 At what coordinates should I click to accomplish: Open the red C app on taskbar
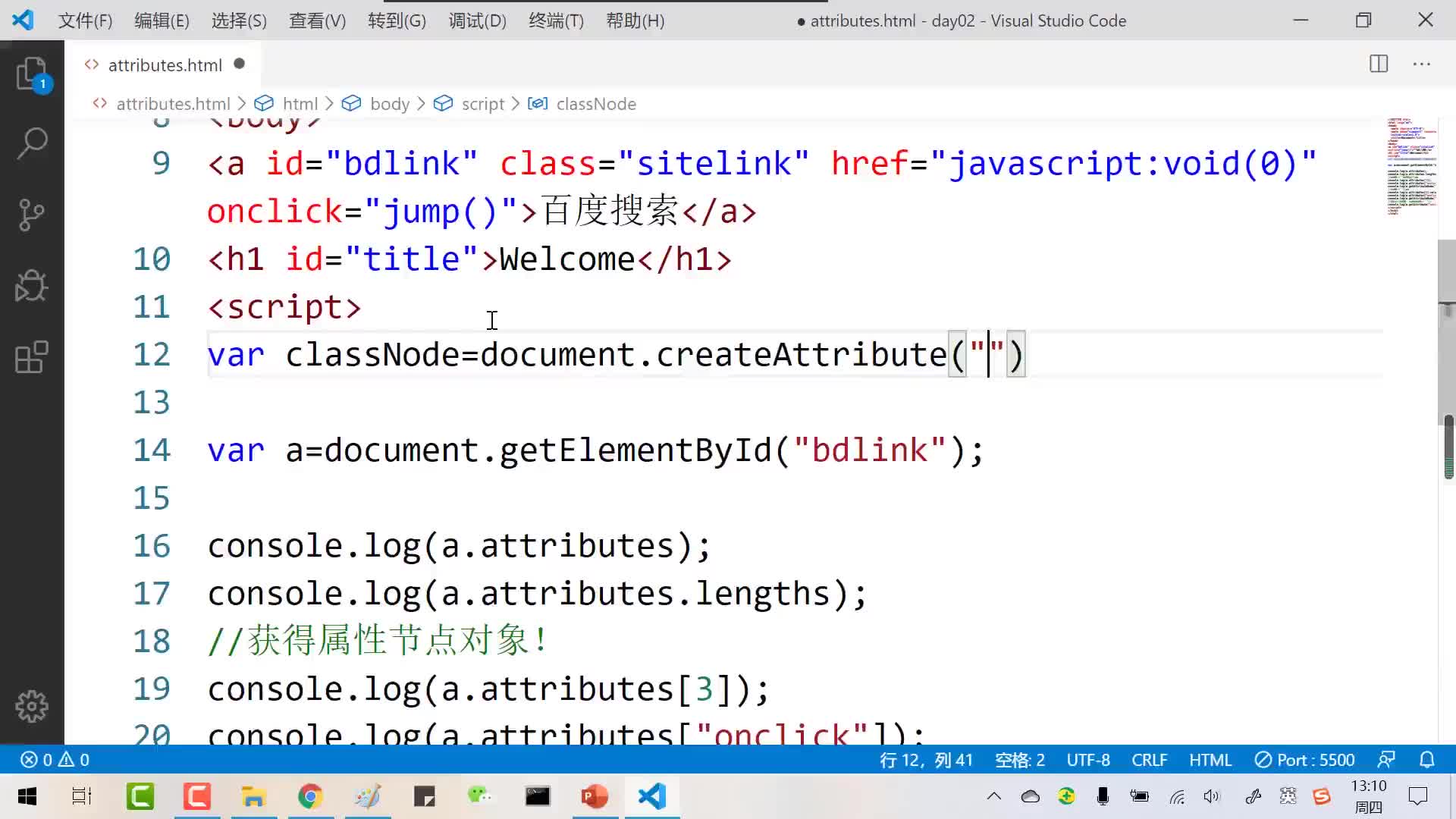click(x=197, y=796)
